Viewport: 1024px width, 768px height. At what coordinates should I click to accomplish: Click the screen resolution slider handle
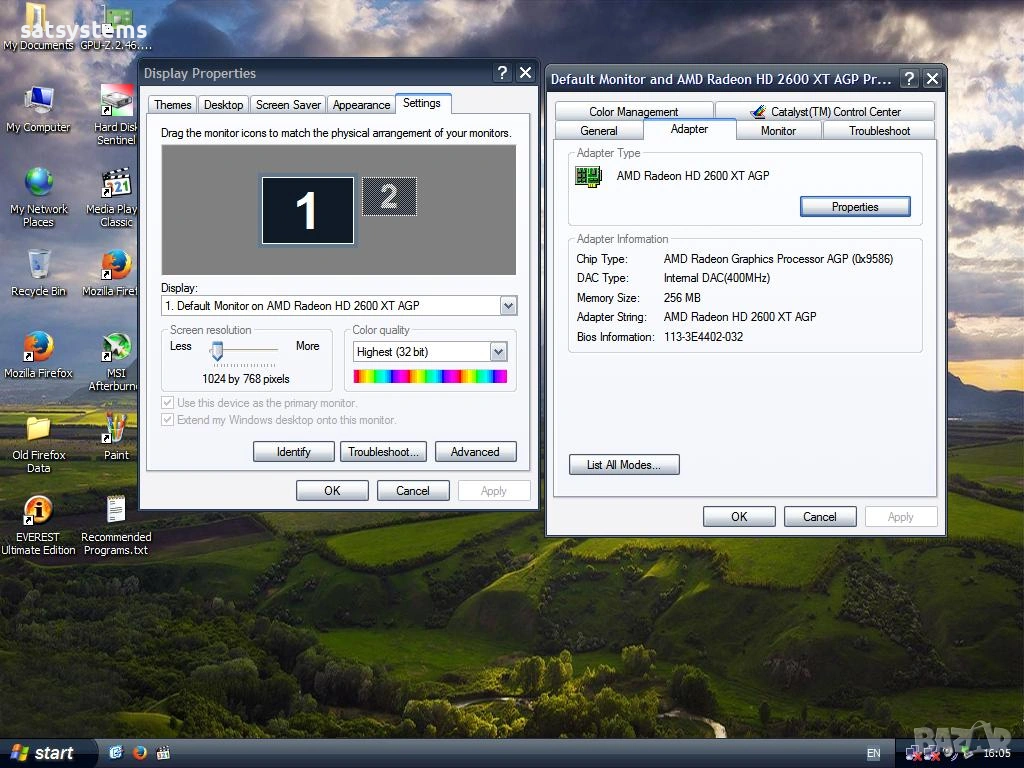216,350
